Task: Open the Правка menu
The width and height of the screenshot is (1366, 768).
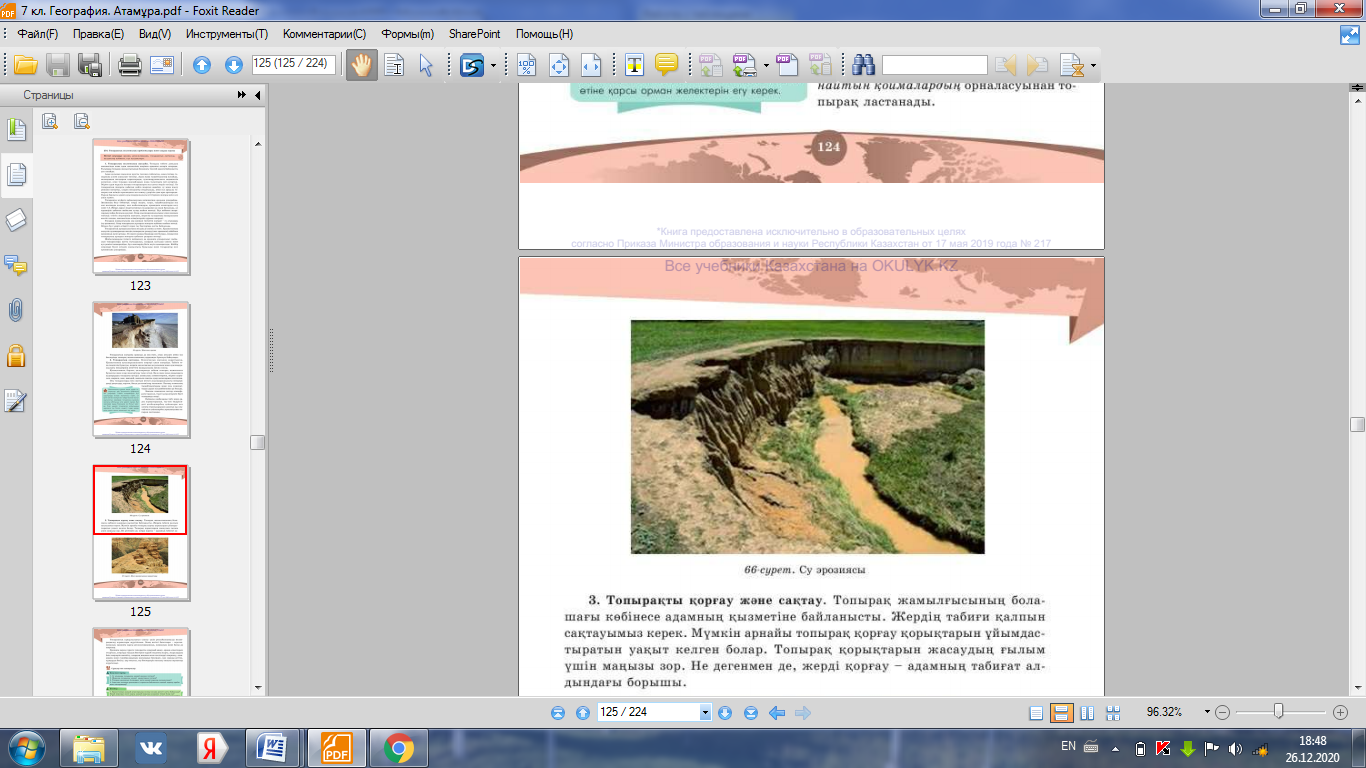Action: [98, 34]
